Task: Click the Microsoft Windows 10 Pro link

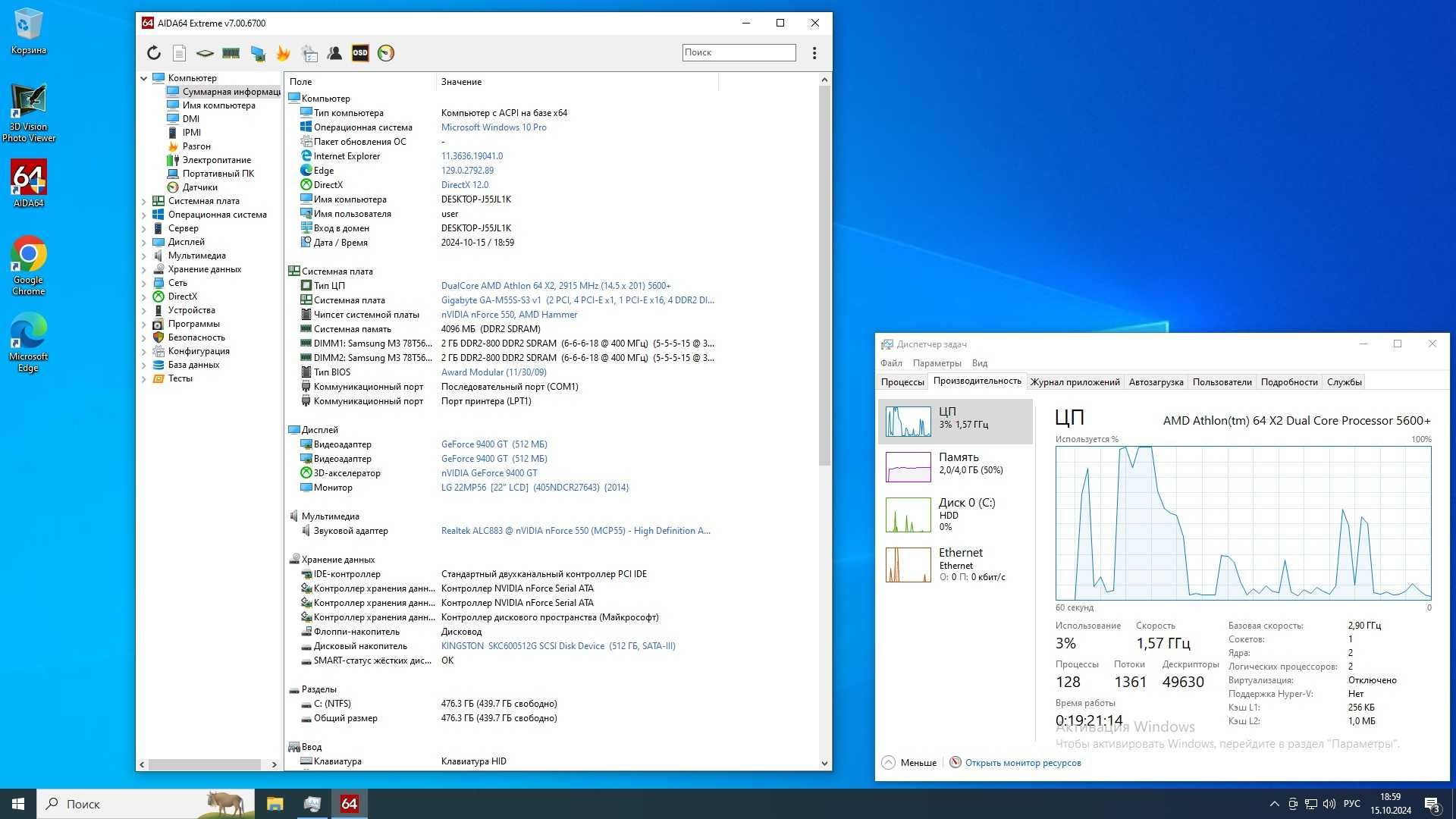Action: pos(494,127)
